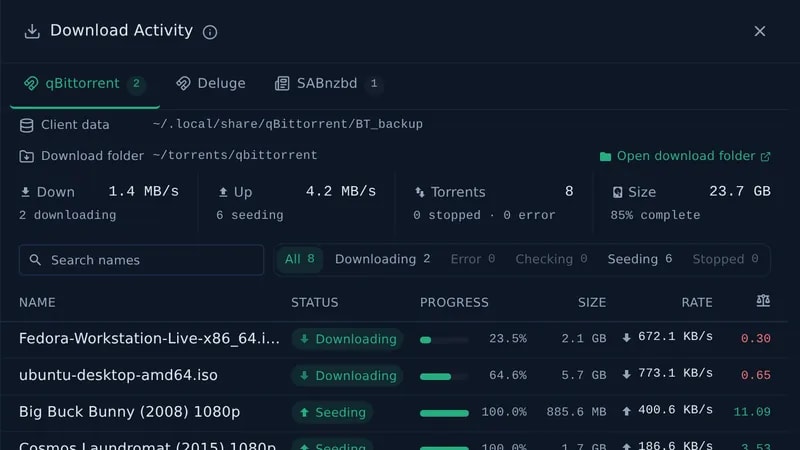
Task: Focus the Search names field
Action: coord(141,260)
